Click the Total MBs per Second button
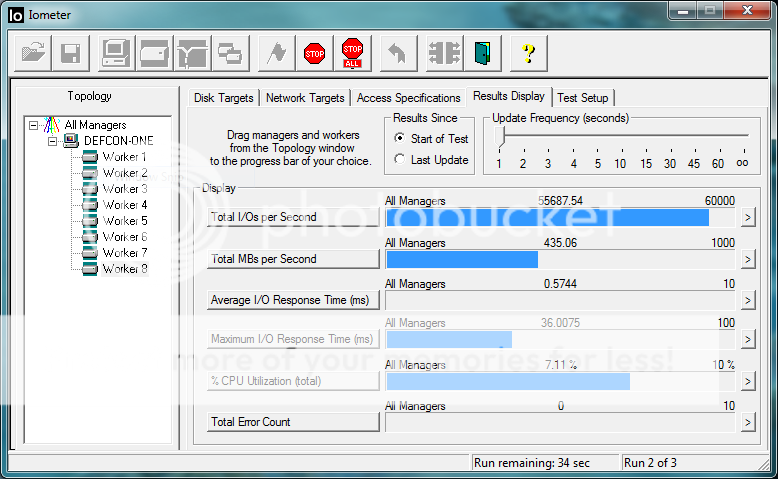 click(293, 259)
